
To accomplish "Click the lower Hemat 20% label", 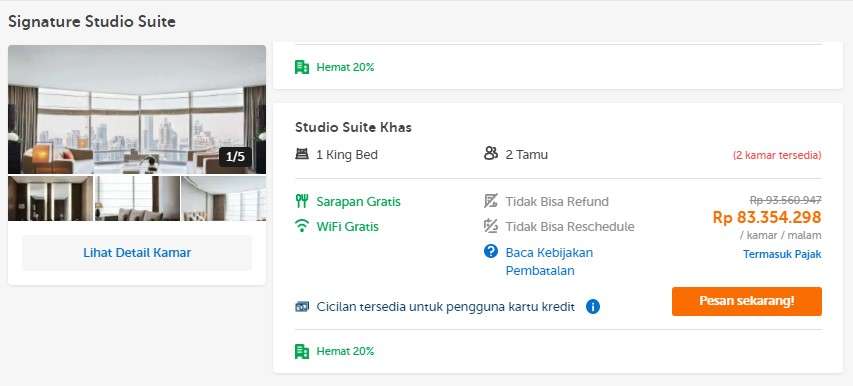I will (345, 352).
